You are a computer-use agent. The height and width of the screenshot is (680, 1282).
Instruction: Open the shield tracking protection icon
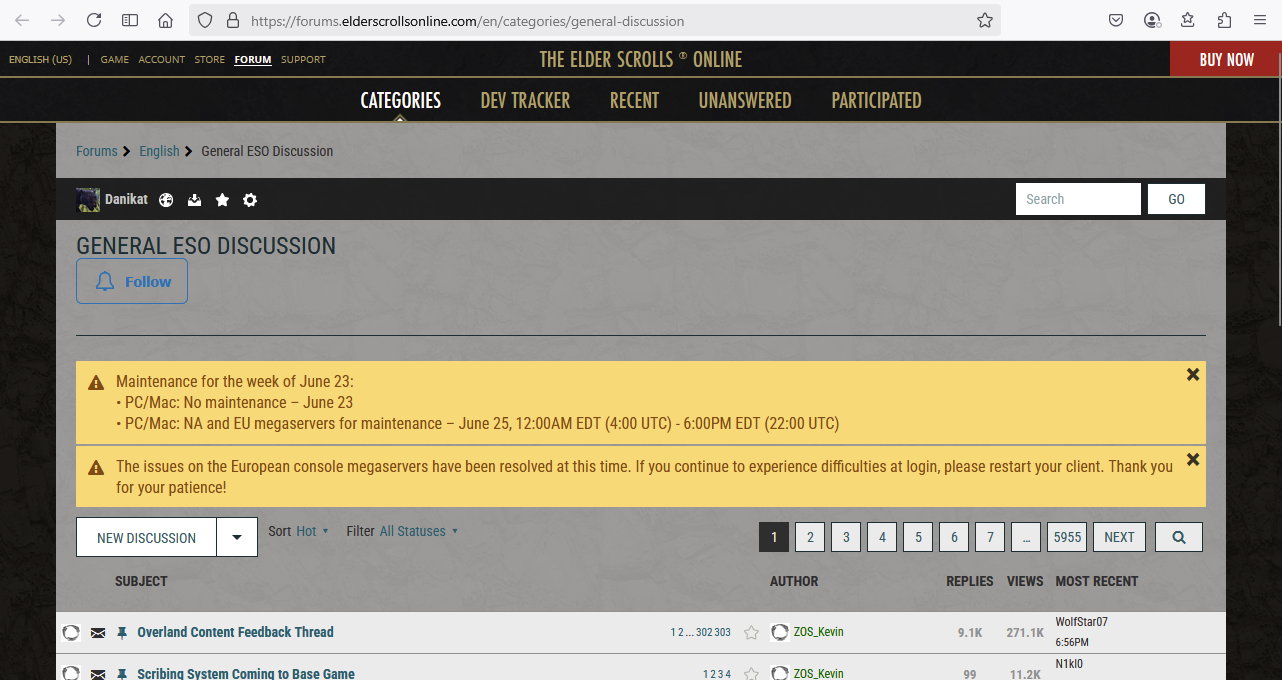tap(205, 20)
